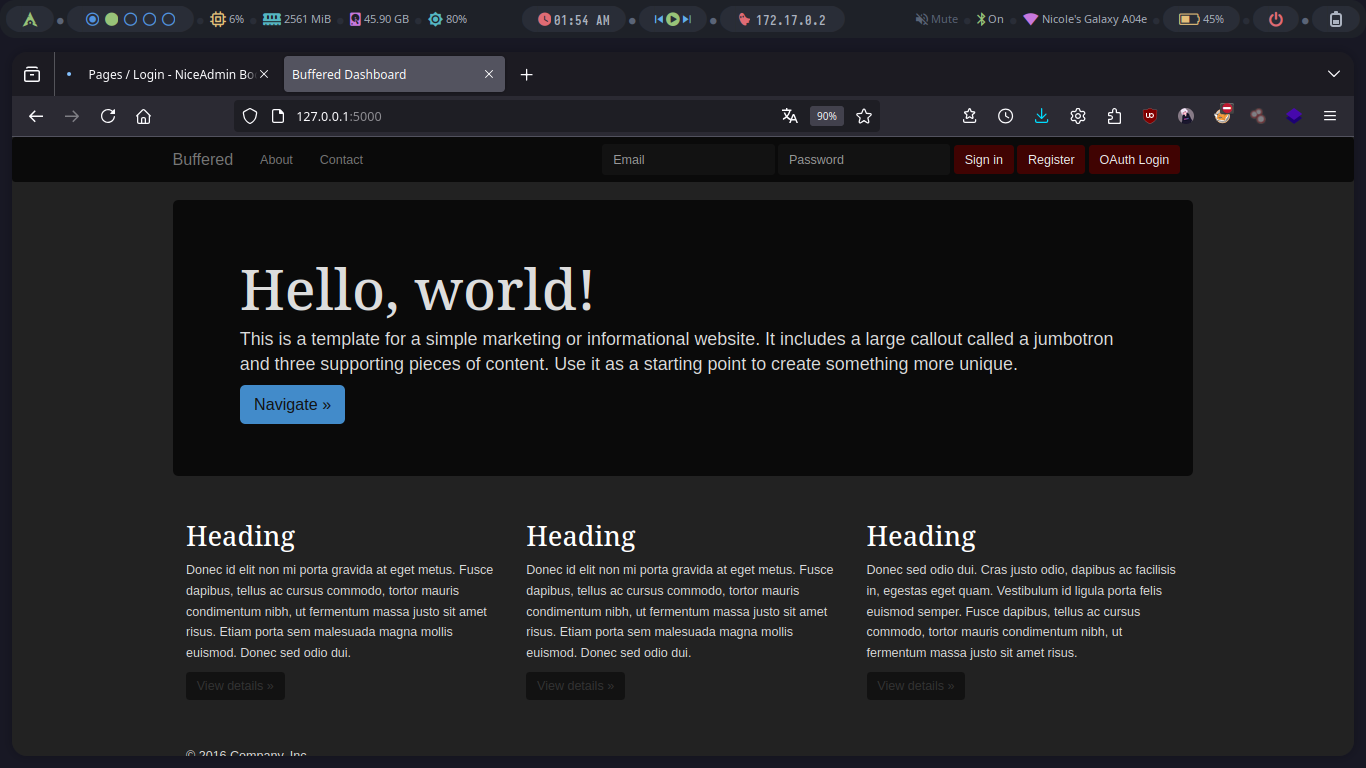Open the 90% zoom level indicator
Viewport: 1366px width, 768px height.
click(x=826, y=116)
